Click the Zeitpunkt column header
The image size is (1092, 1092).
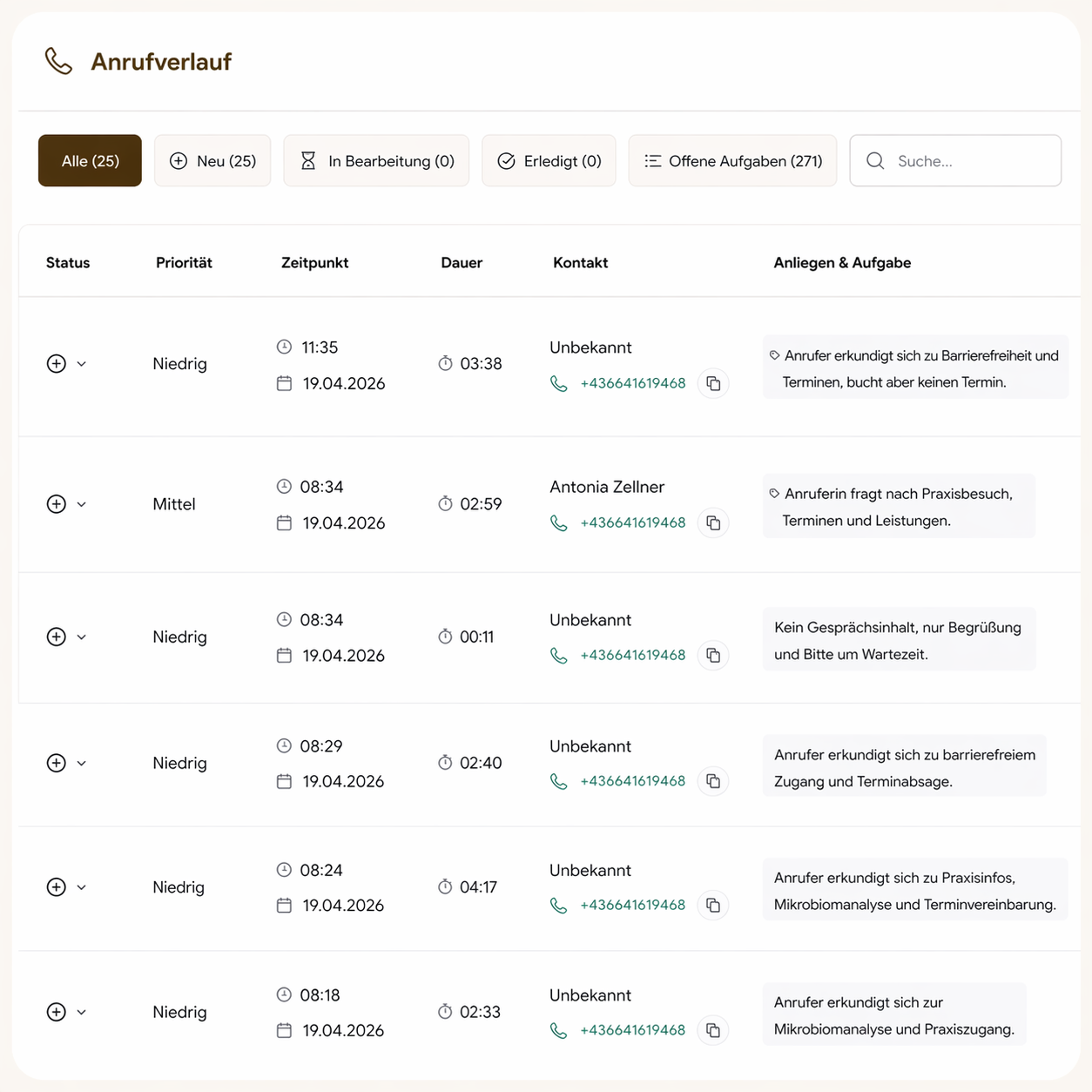314,263
